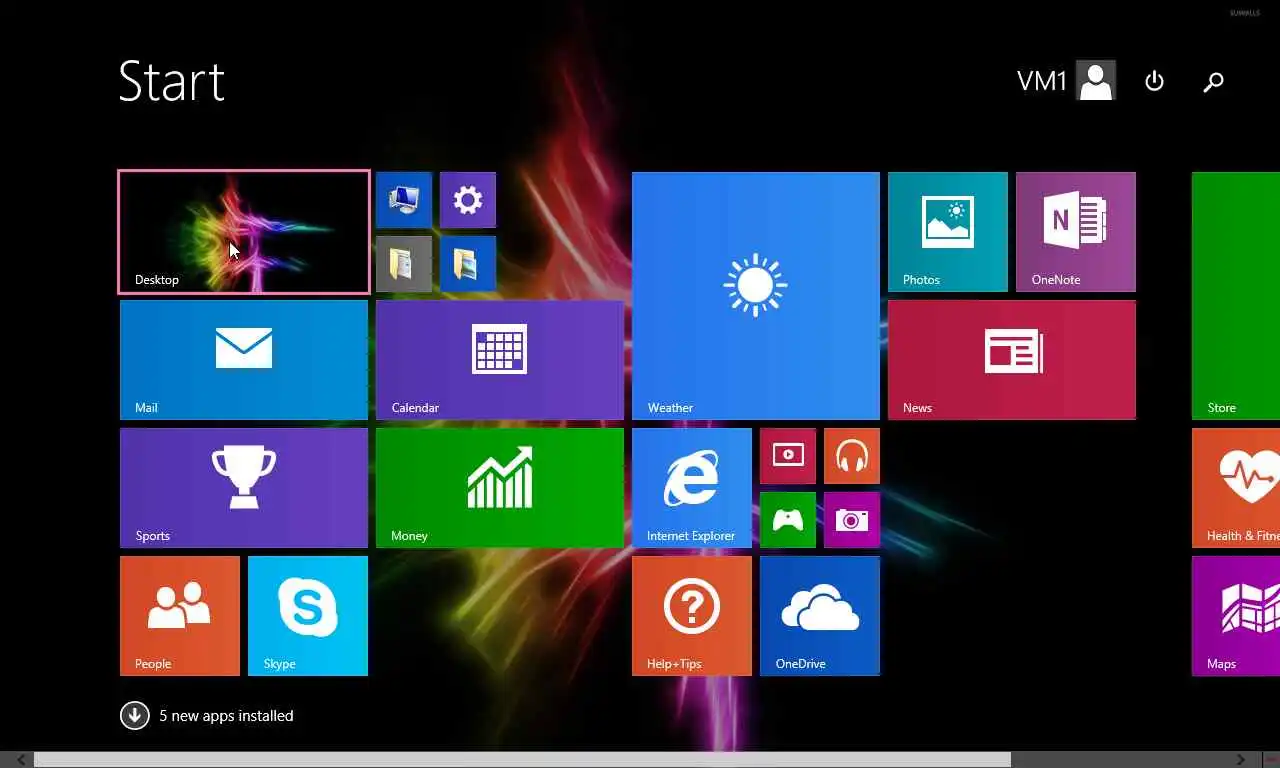The width and height of the screenshot is (1280, 768).
Task: Open the Music headphones small tile
Action: 852,456
